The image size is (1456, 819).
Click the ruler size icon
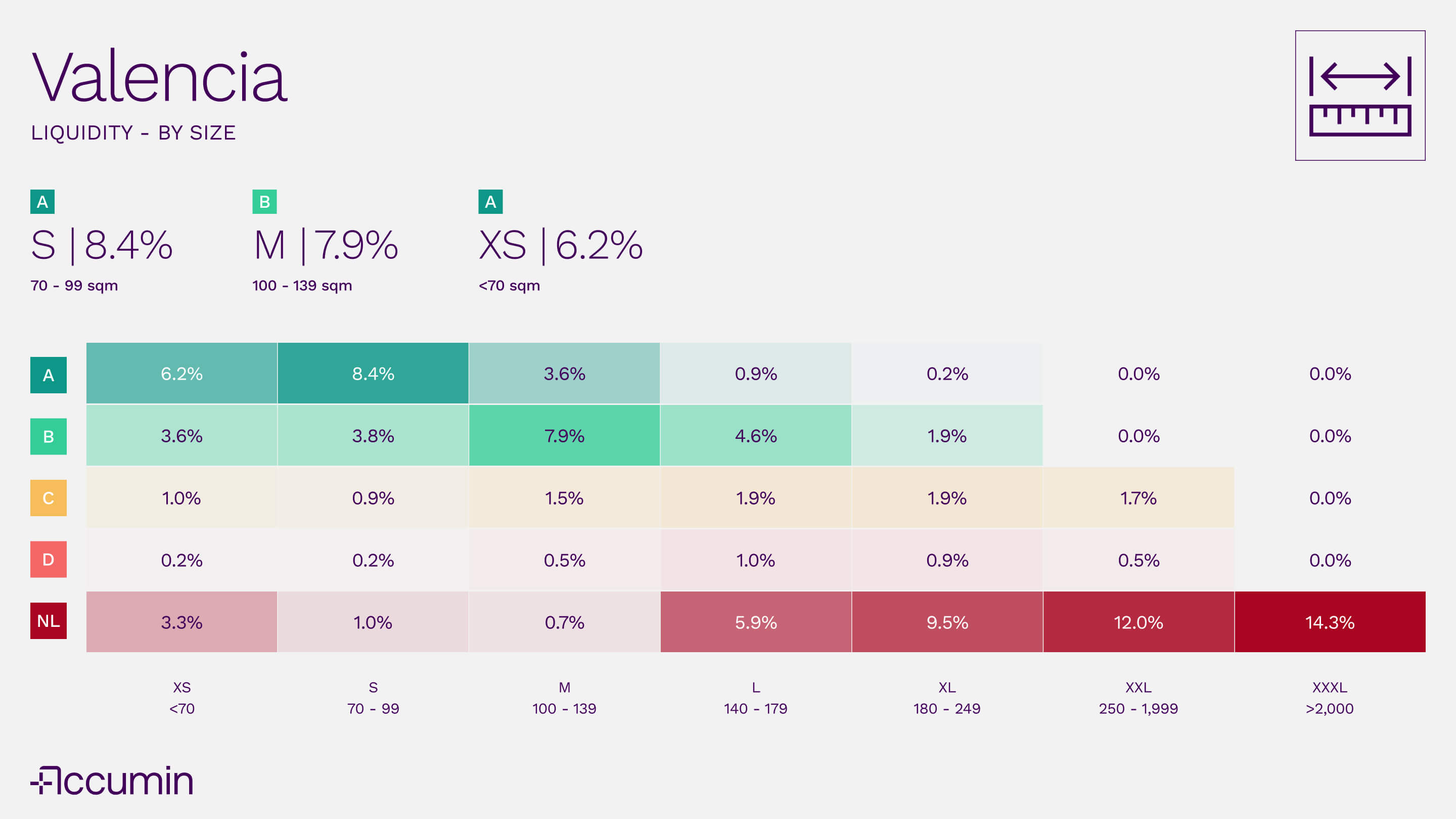(x=1359, y=96)
